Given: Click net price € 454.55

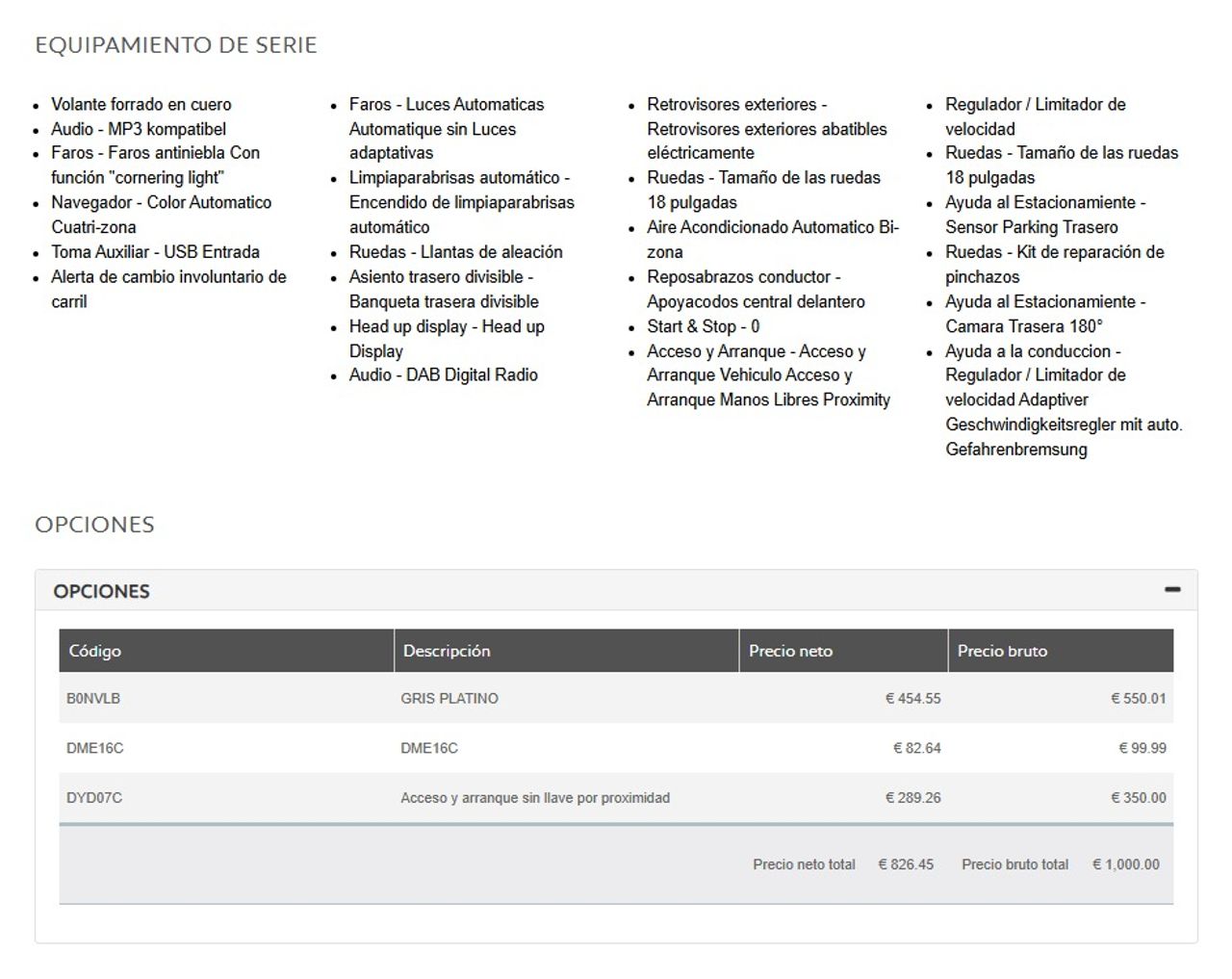Looking at the screenshot, I should pyautogui.click(x=912, y=699).
